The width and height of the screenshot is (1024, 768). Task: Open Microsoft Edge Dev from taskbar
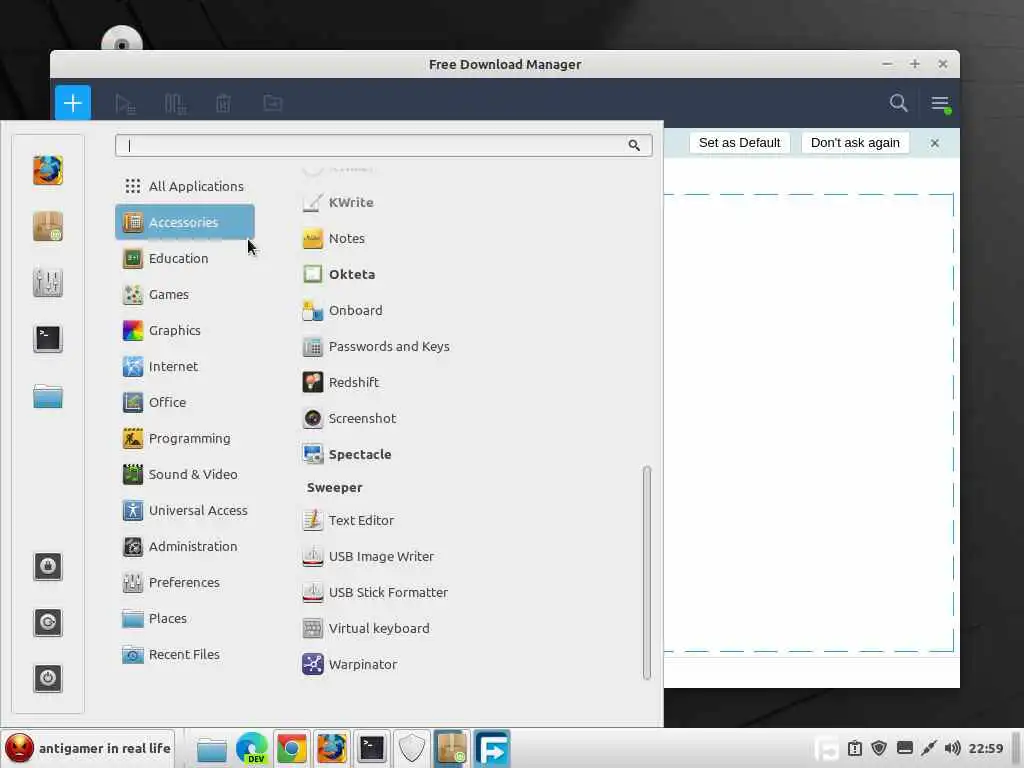252,748
